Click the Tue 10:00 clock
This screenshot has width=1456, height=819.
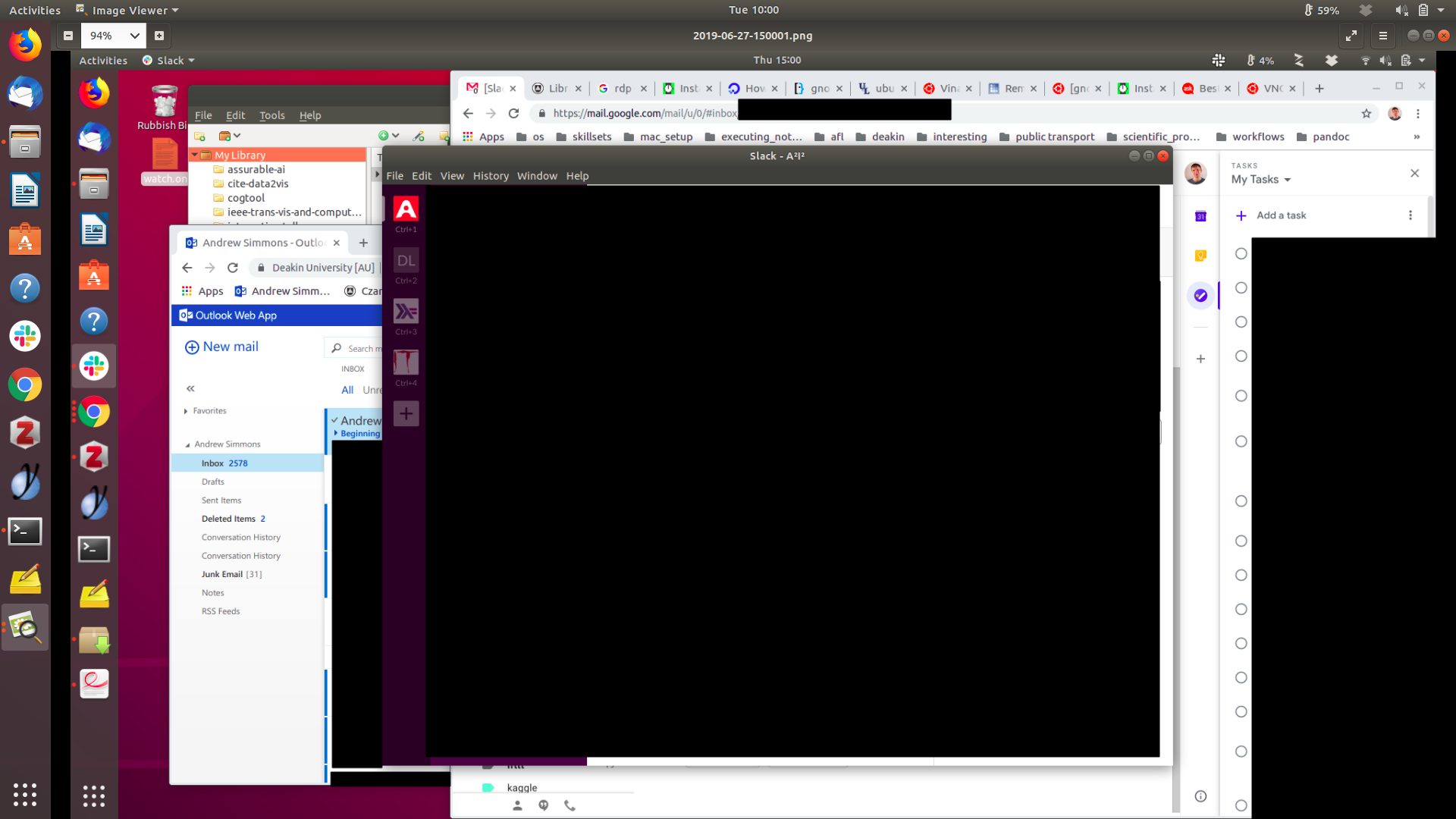click(753, 10)
